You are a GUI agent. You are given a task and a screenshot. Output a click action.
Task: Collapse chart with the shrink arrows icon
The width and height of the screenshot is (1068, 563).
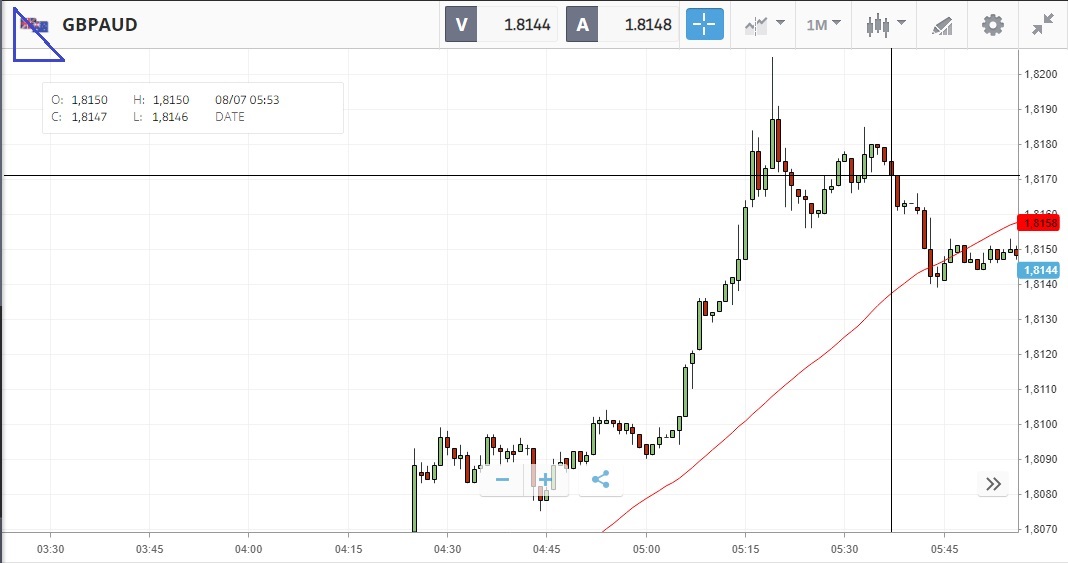[x=1043, y=25]
